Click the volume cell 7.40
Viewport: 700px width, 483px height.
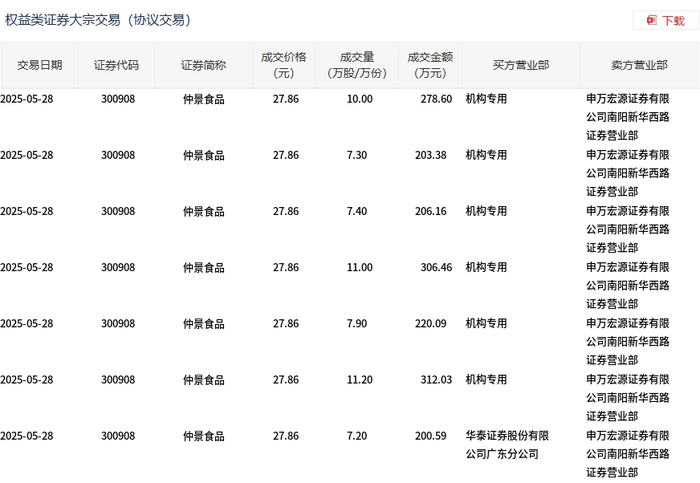coord(357,211)
